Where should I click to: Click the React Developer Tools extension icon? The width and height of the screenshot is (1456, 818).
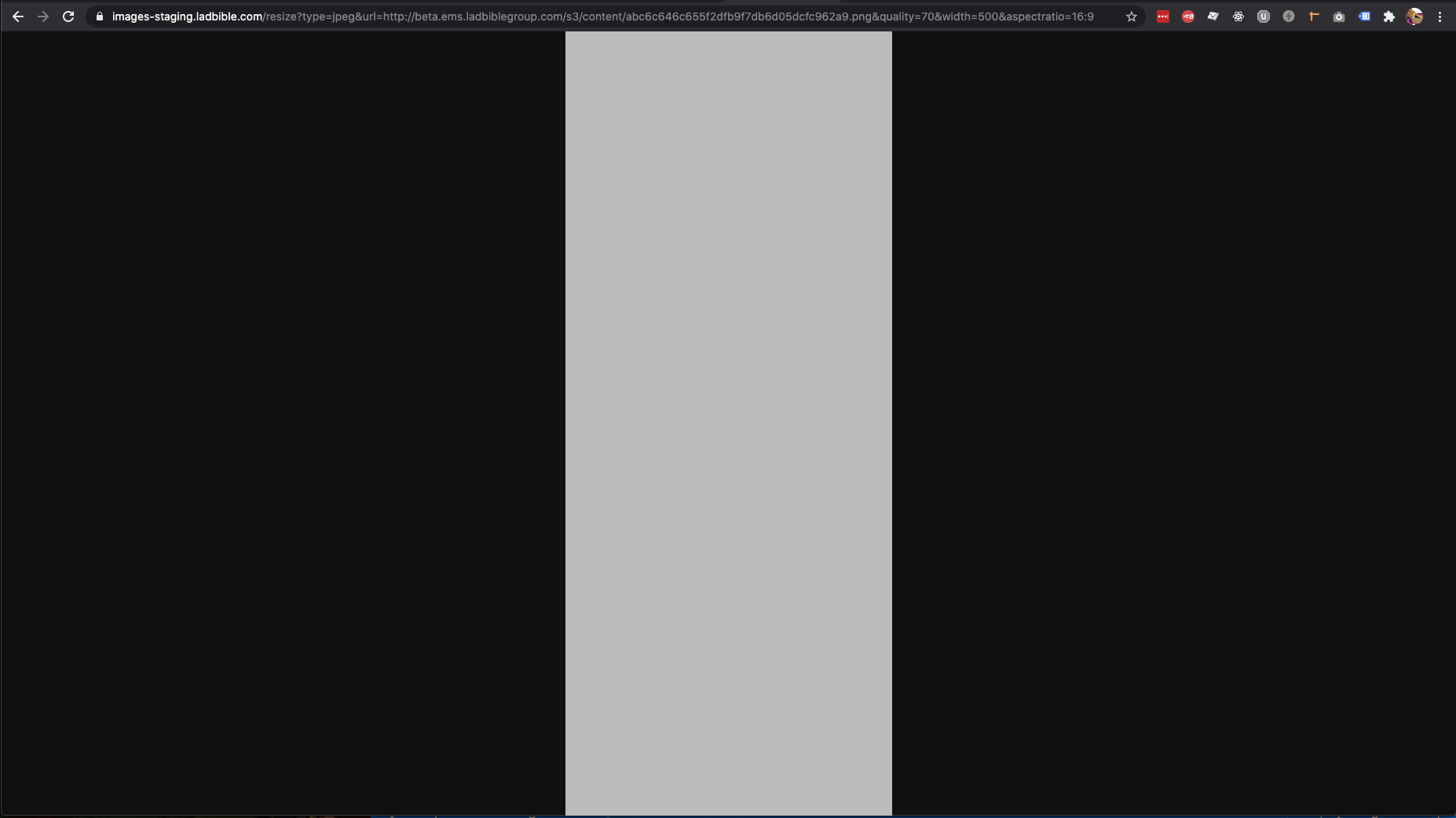(x=1239, y=16)
